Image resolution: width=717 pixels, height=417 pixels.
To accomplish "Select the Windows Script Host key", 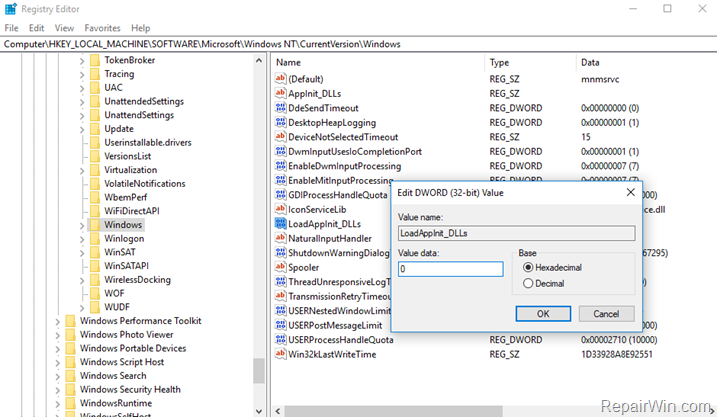I will click(x=122, y=362).
